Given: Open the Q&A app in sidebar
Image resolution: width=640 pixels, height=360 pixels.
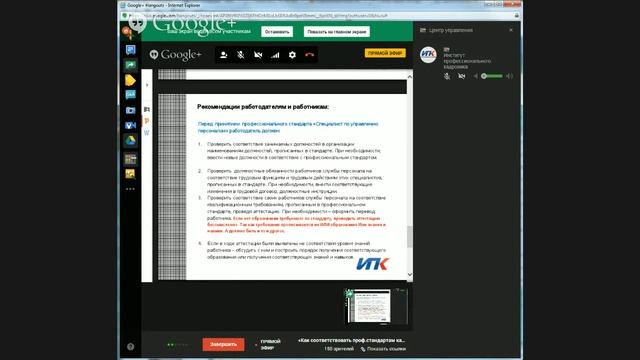Looking at the screenshot, I should click(x=130, y=95).
